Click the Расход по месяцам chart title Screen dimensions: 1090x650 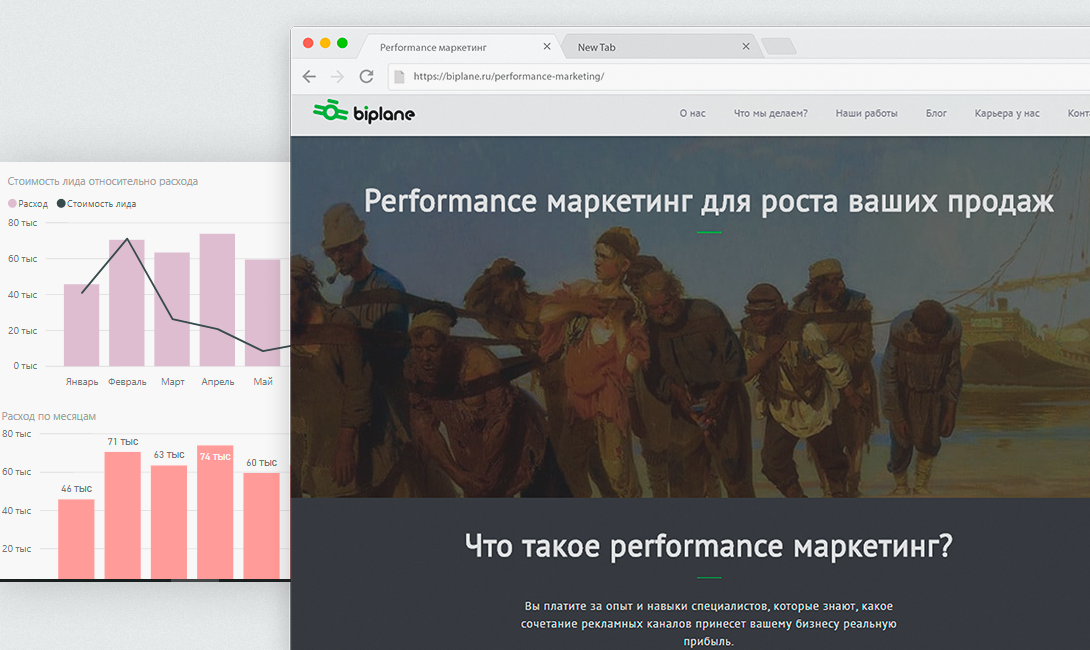point(49,416)
